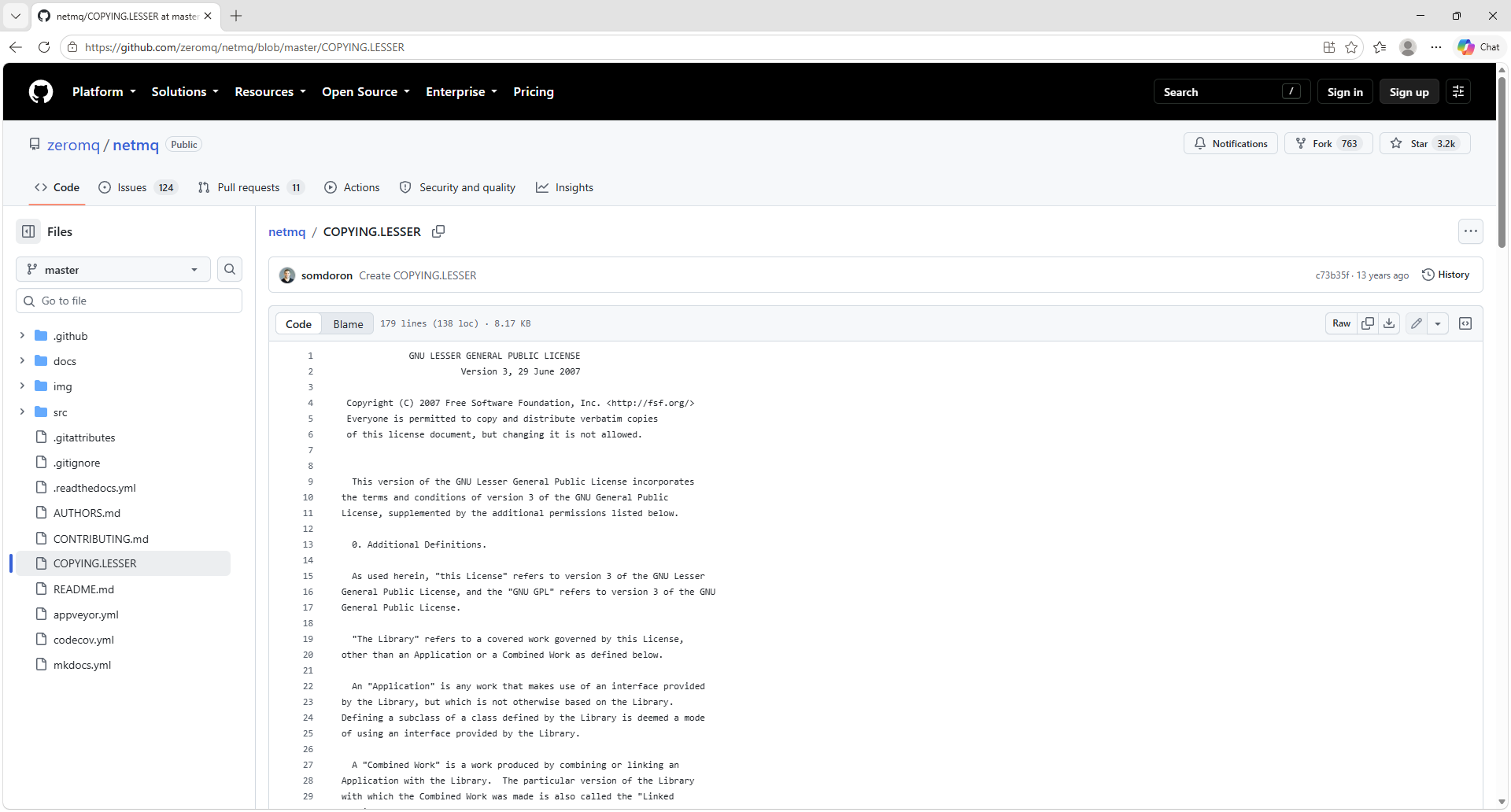The height and width of the screenshot is (812, 1511).
Task: Go back in the browser
Action: coord(16,47)
